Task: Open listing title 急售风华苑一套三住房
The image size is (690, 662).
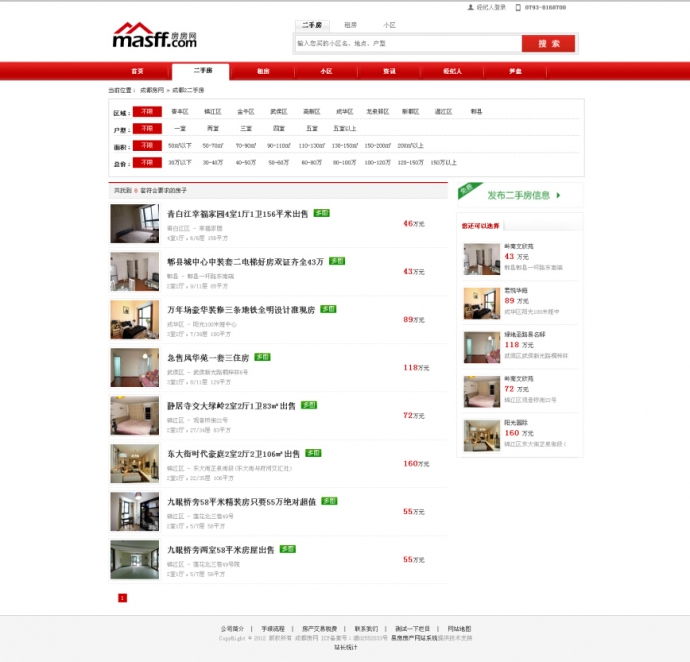Action: pos(208,358)
